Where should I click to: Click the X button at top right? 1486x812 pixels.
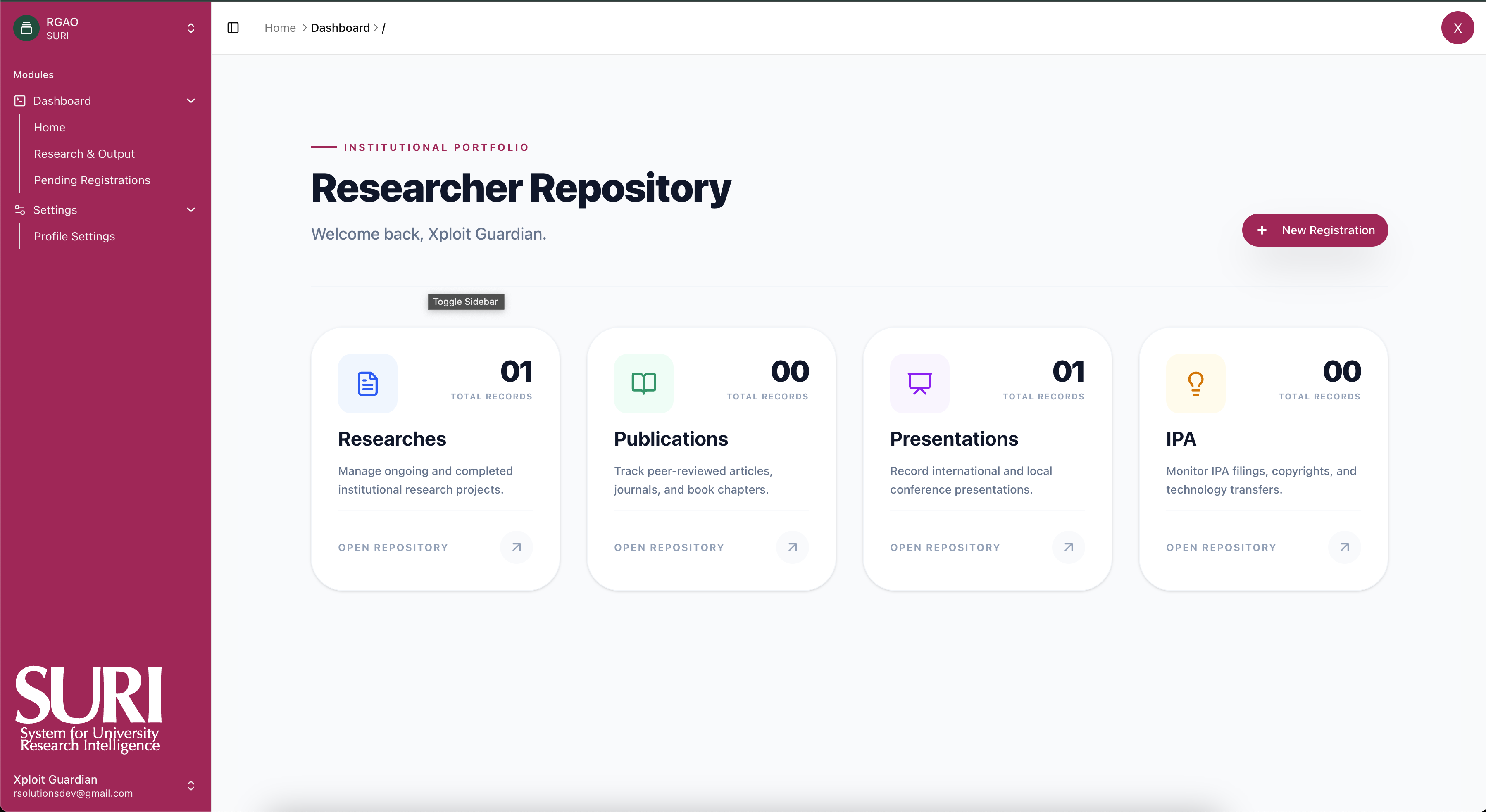(x=1458, y=28)
